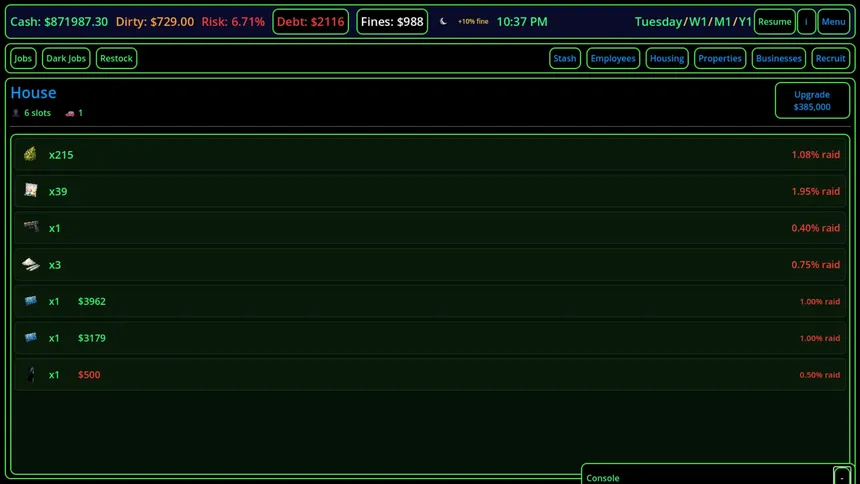Select the white powder x3 icon
Image resolution: width=860 pixels, height=484 pixels.
click(30, 265)
